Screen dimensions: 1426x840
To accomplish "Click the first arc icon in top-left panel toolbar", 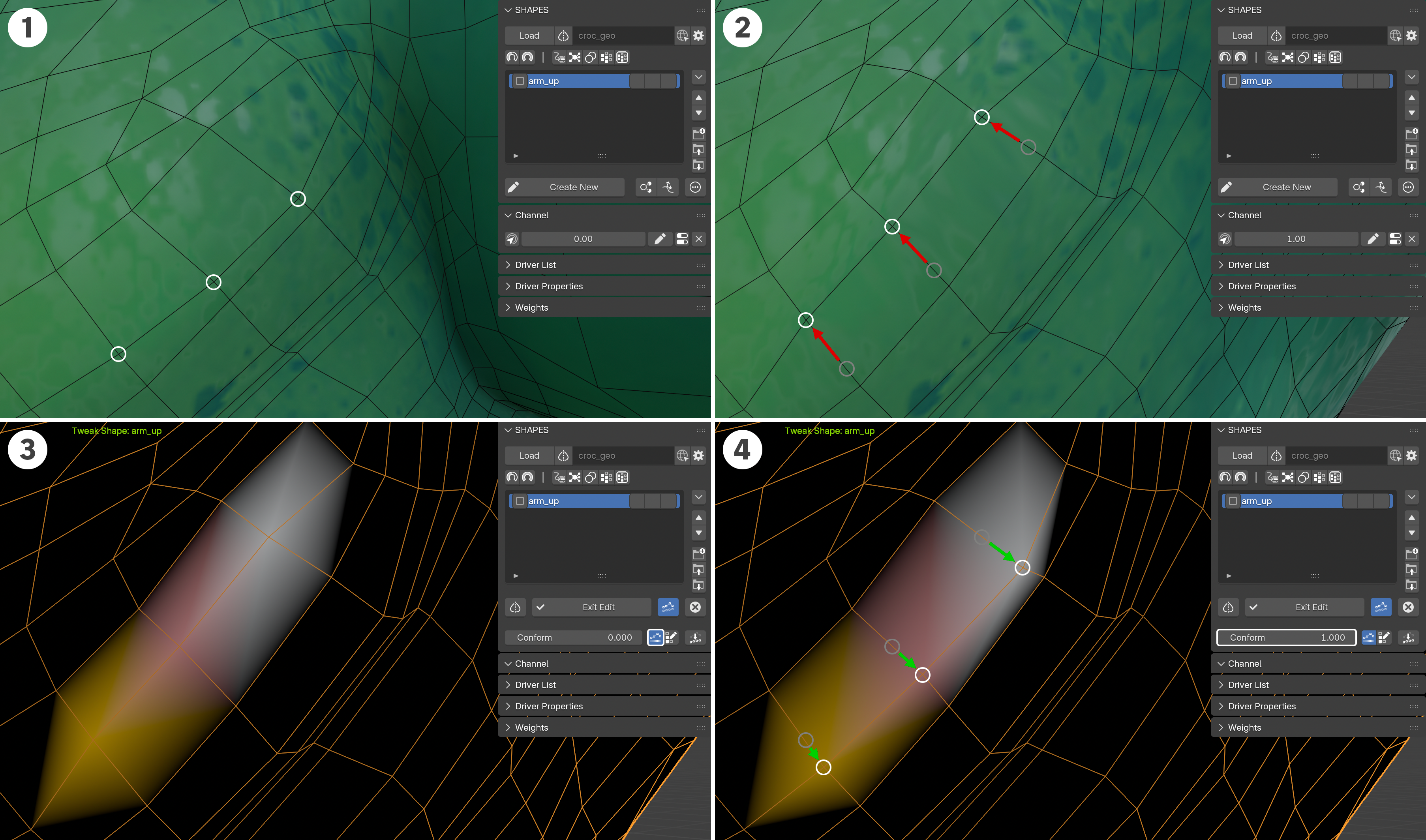I will [x=512, y=57].
